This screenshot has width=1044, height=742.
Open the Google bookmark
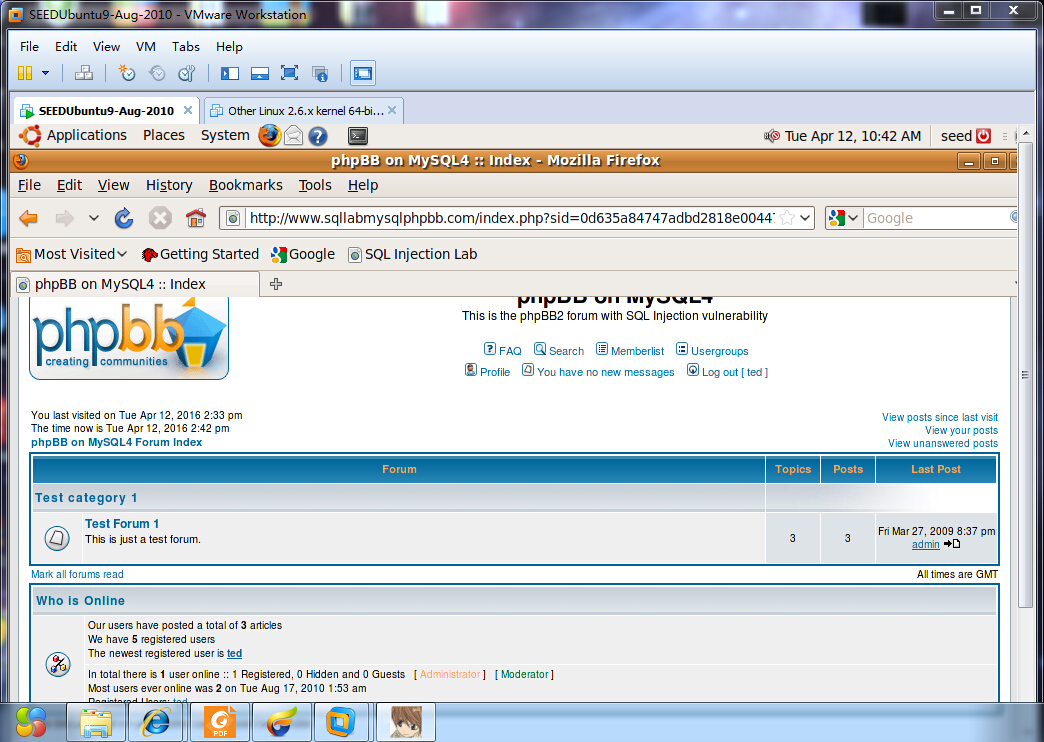pyautogui.click(x=303, y=254)
